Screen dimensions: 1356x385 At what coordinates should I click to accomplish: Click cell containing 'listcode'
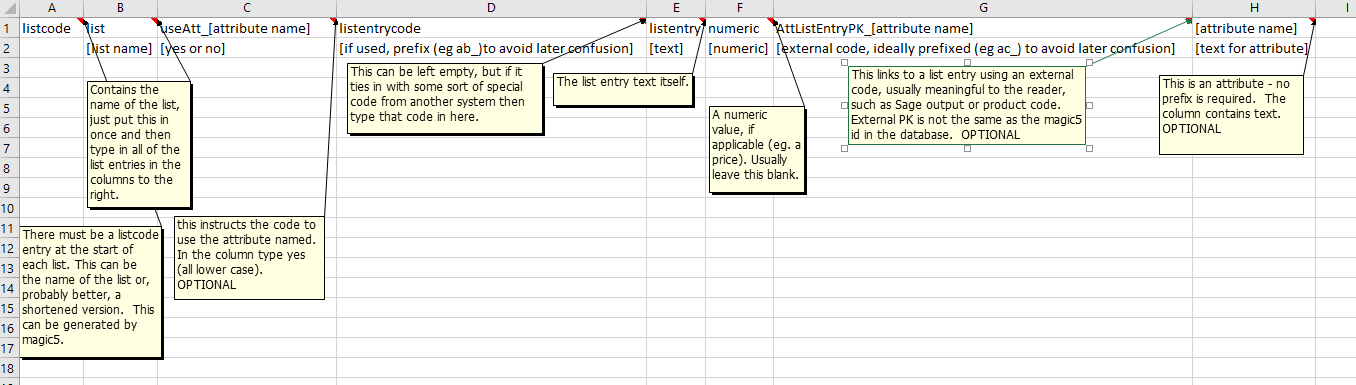coord(52,28)
